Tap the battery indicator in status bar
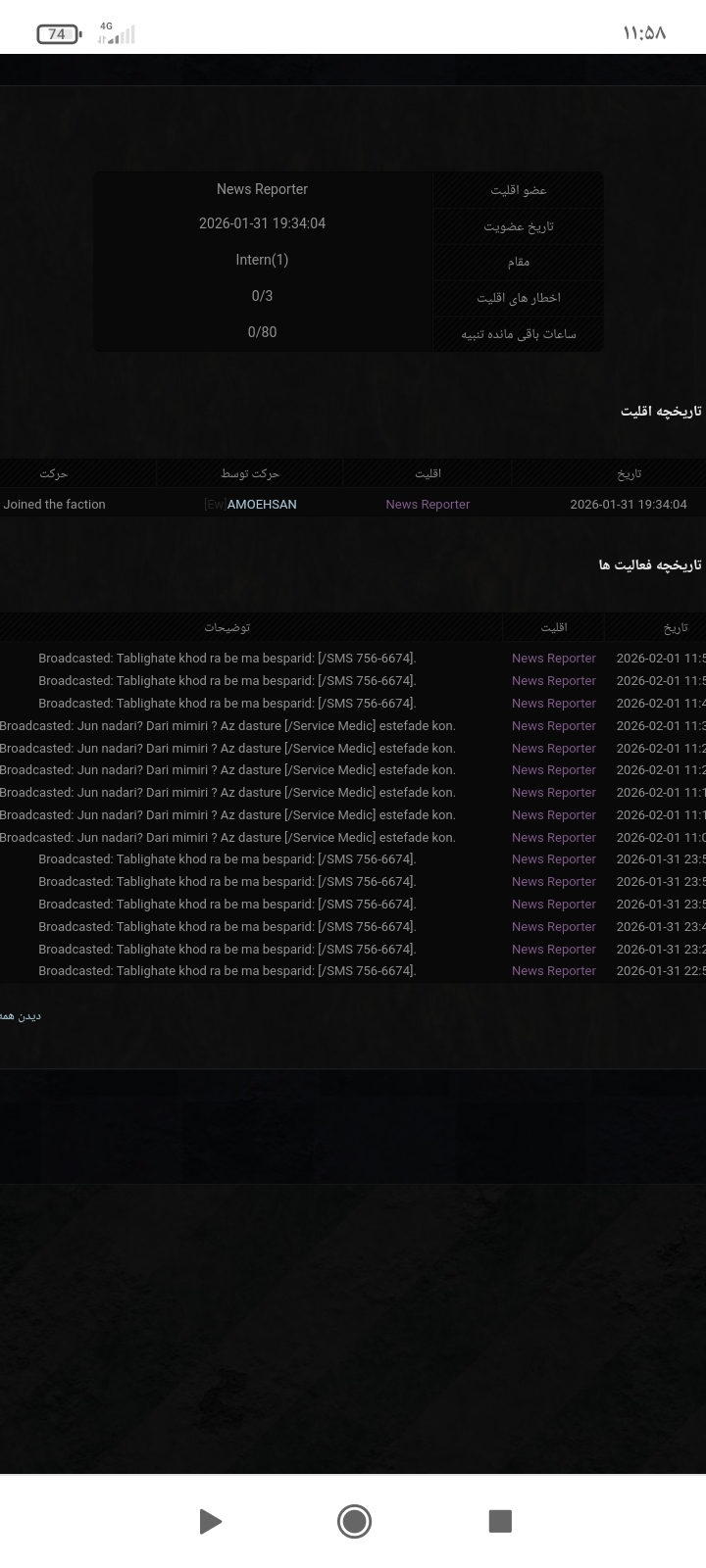Viewport: 706px width, 1568px height. click(x=58, y=34)
